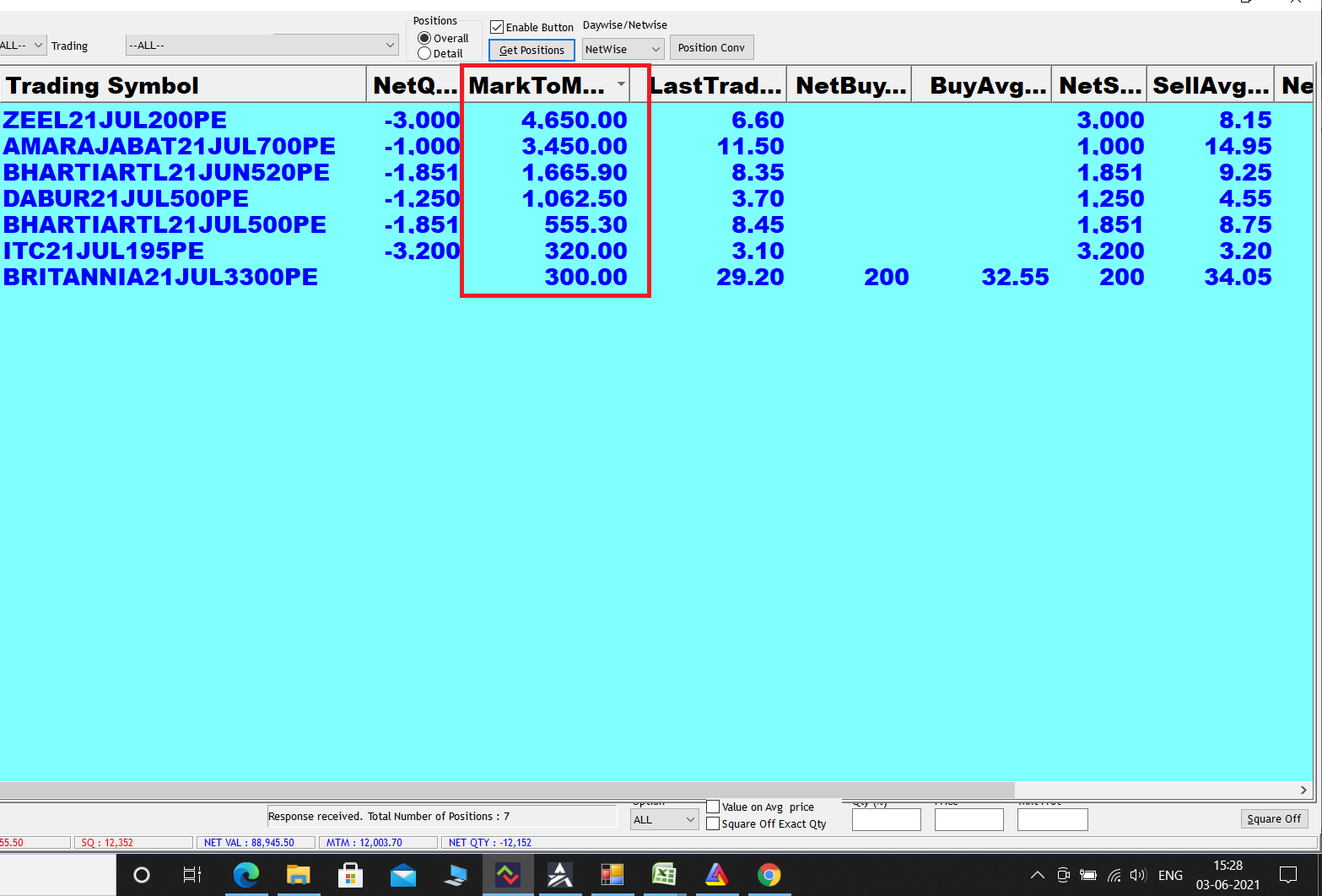Open the battery status tray icon
1322x896 pixels.
[x=1088, y=875]
